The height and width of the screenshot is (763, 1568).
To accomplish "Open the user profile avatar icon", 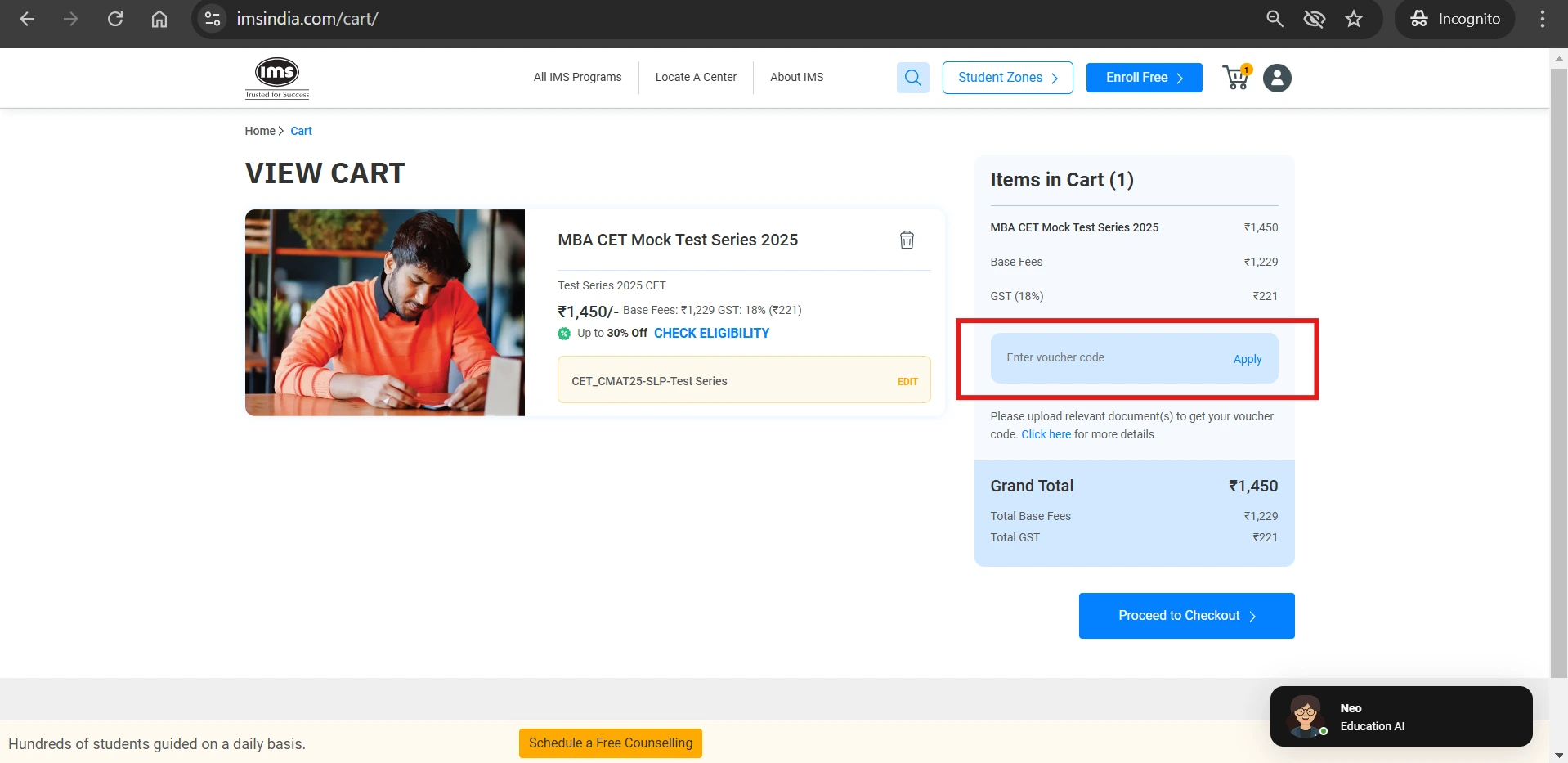I will 1276,78.
